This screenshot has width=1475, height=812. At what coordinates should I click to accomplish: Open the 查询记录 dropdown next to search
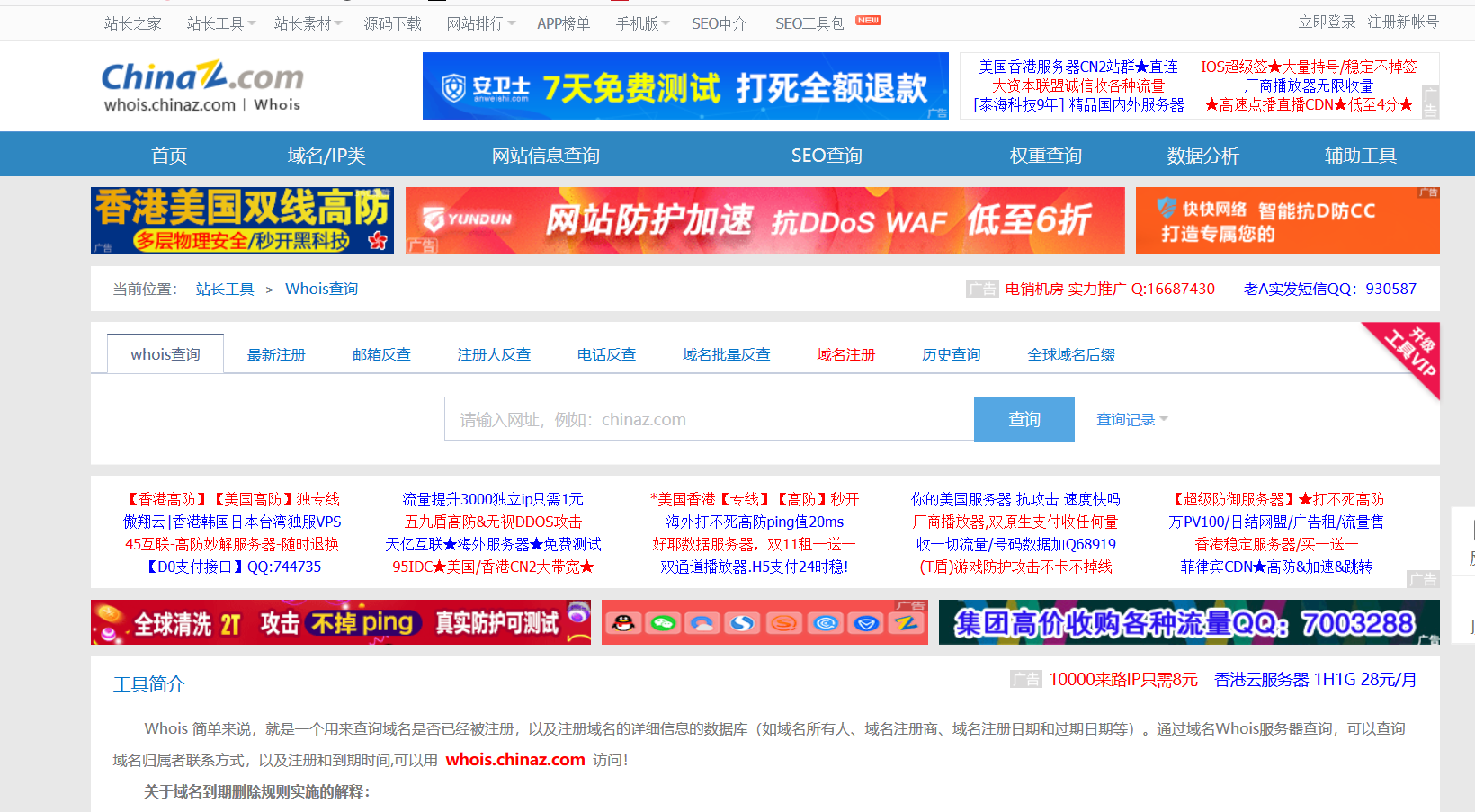(x=1126, y=418)
